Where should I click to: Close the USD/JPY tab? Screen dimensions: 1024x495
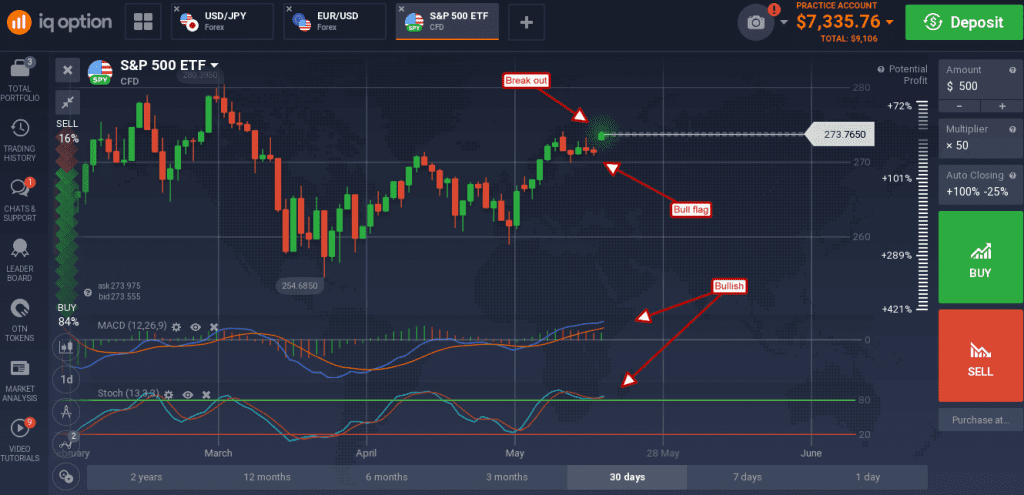tap(176, 9)
